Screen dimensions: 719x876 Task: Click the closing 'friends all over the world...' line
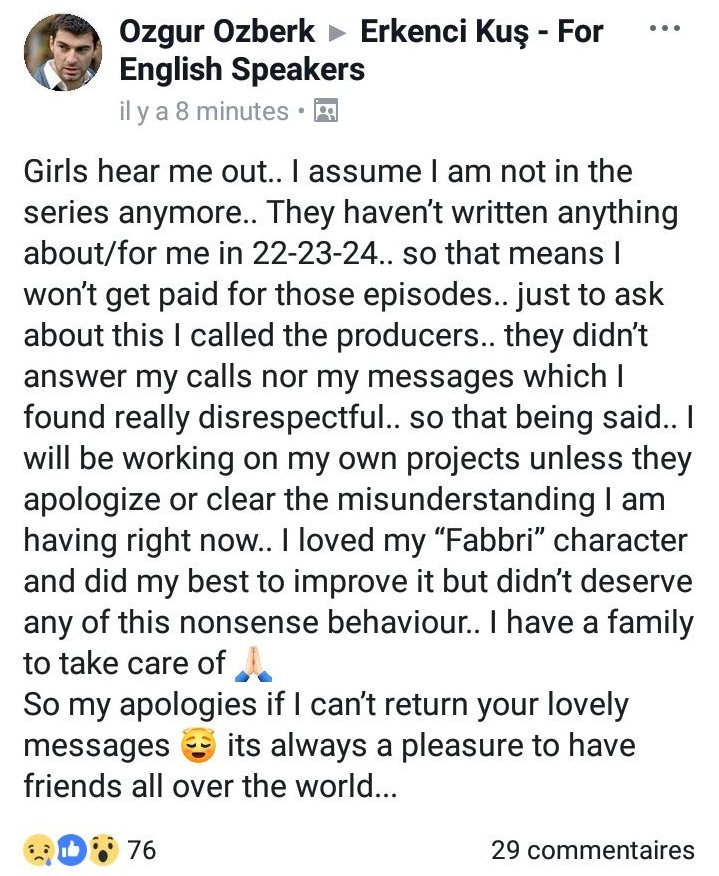pyautogui.click(x=210, y=786)
